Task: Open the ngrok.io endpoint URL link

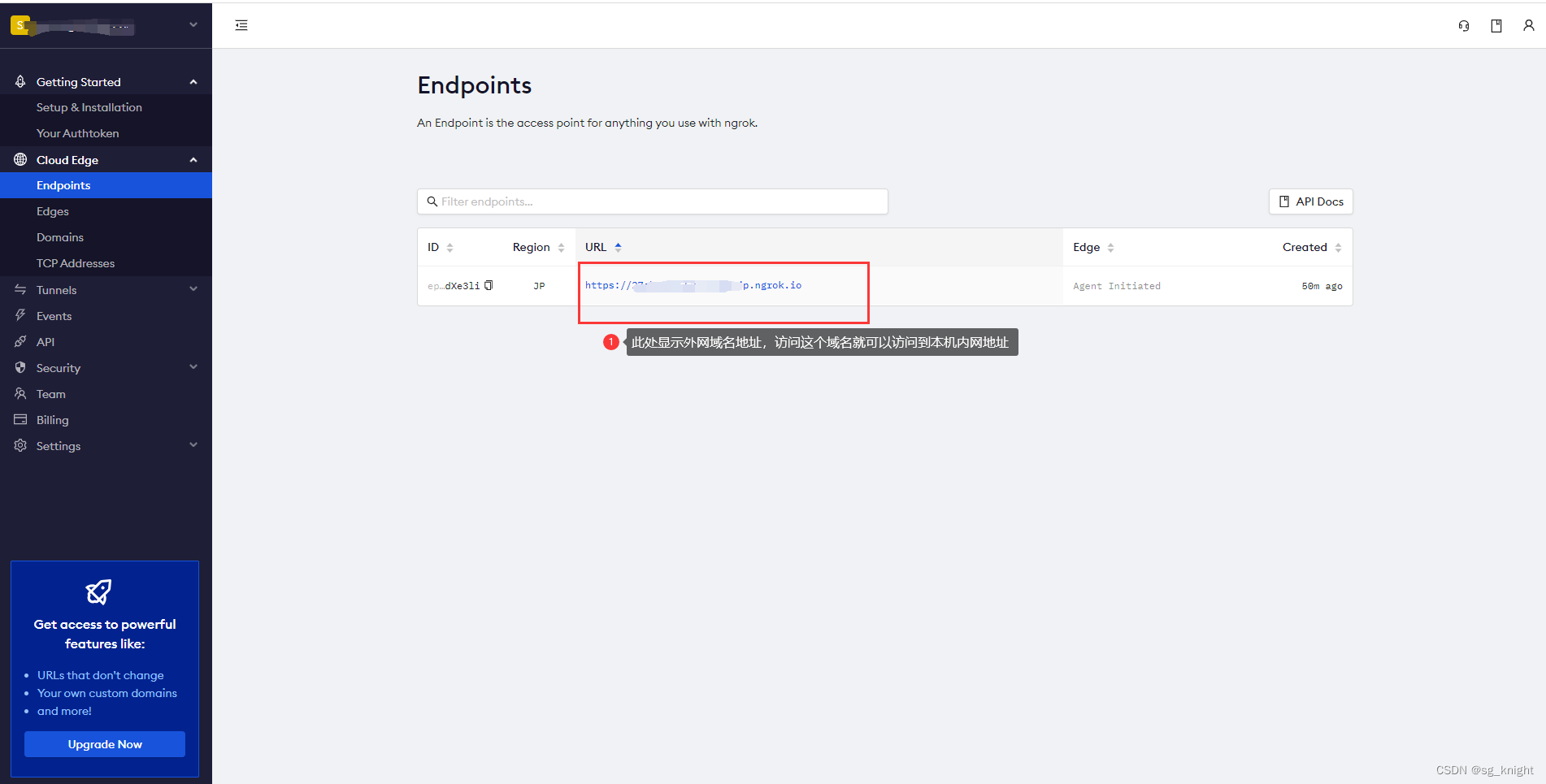Action: [693, 285]
